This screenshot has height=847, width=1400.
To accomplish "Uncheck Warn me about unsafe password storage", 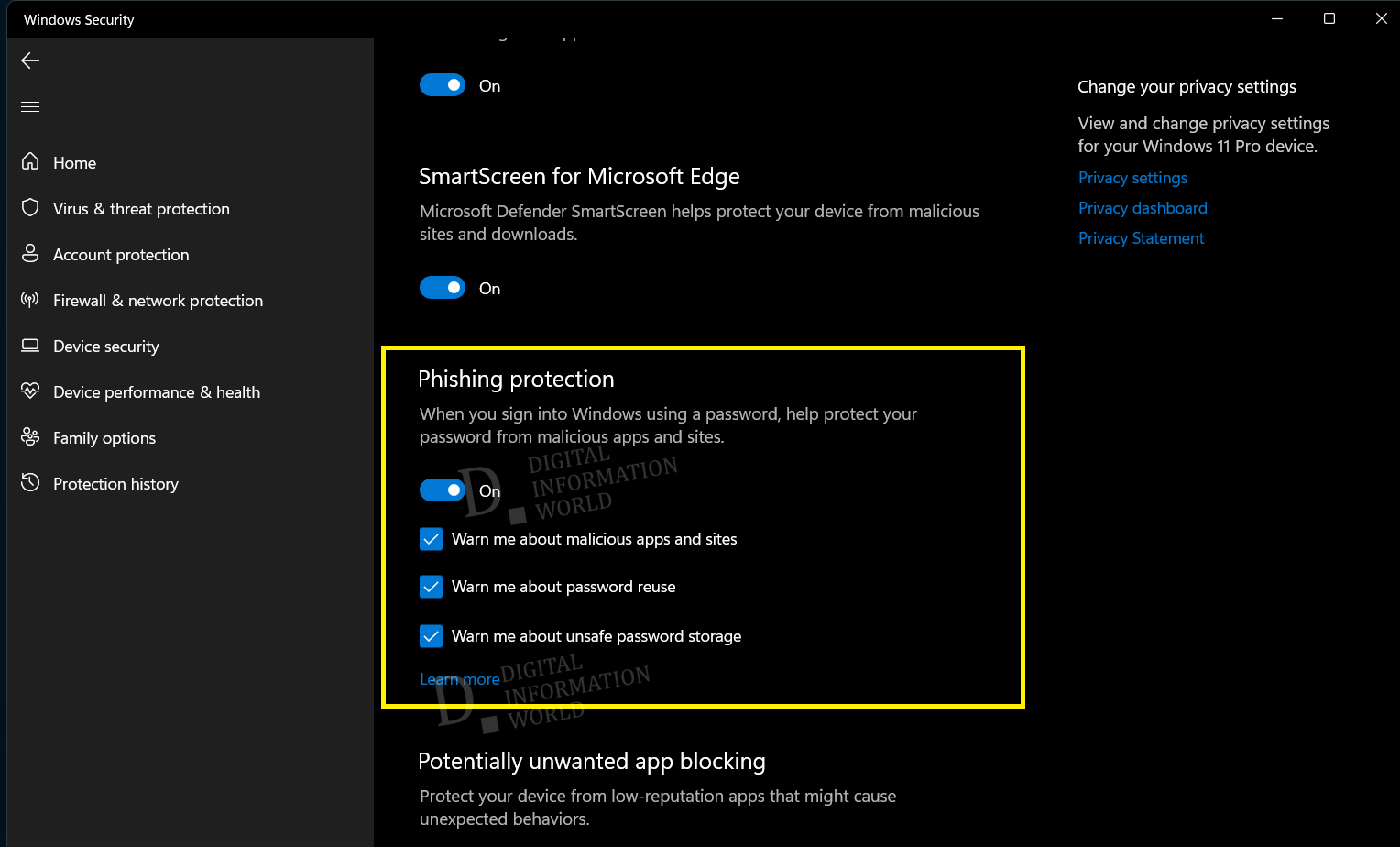I will pos(431,636).
